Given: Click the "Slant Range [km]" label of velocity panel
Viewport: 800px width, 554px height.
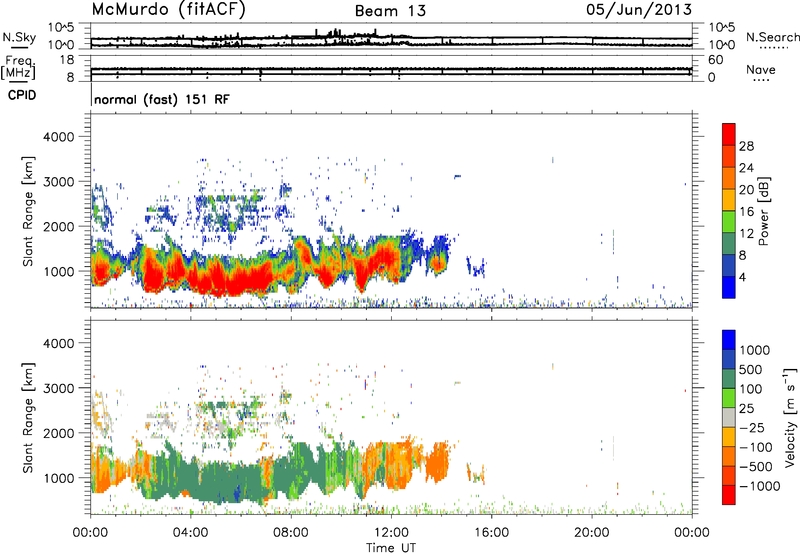Looking at the screenshot, I should [x=28, y=418].
